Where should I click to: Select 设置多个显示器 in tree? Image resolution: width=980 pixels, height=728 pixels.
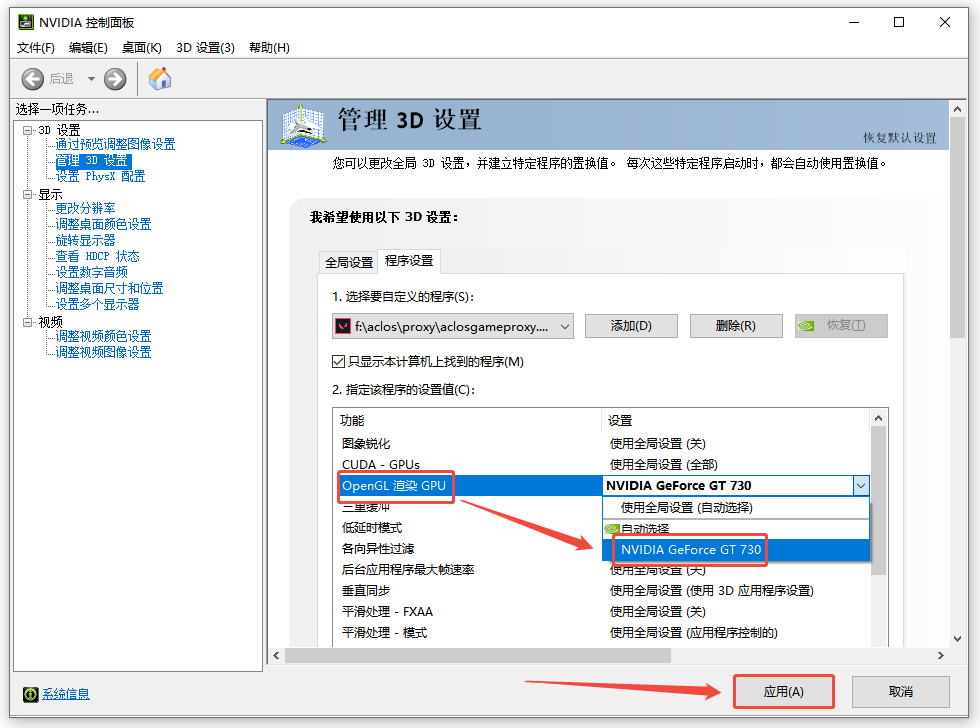[x=98, y=304]
